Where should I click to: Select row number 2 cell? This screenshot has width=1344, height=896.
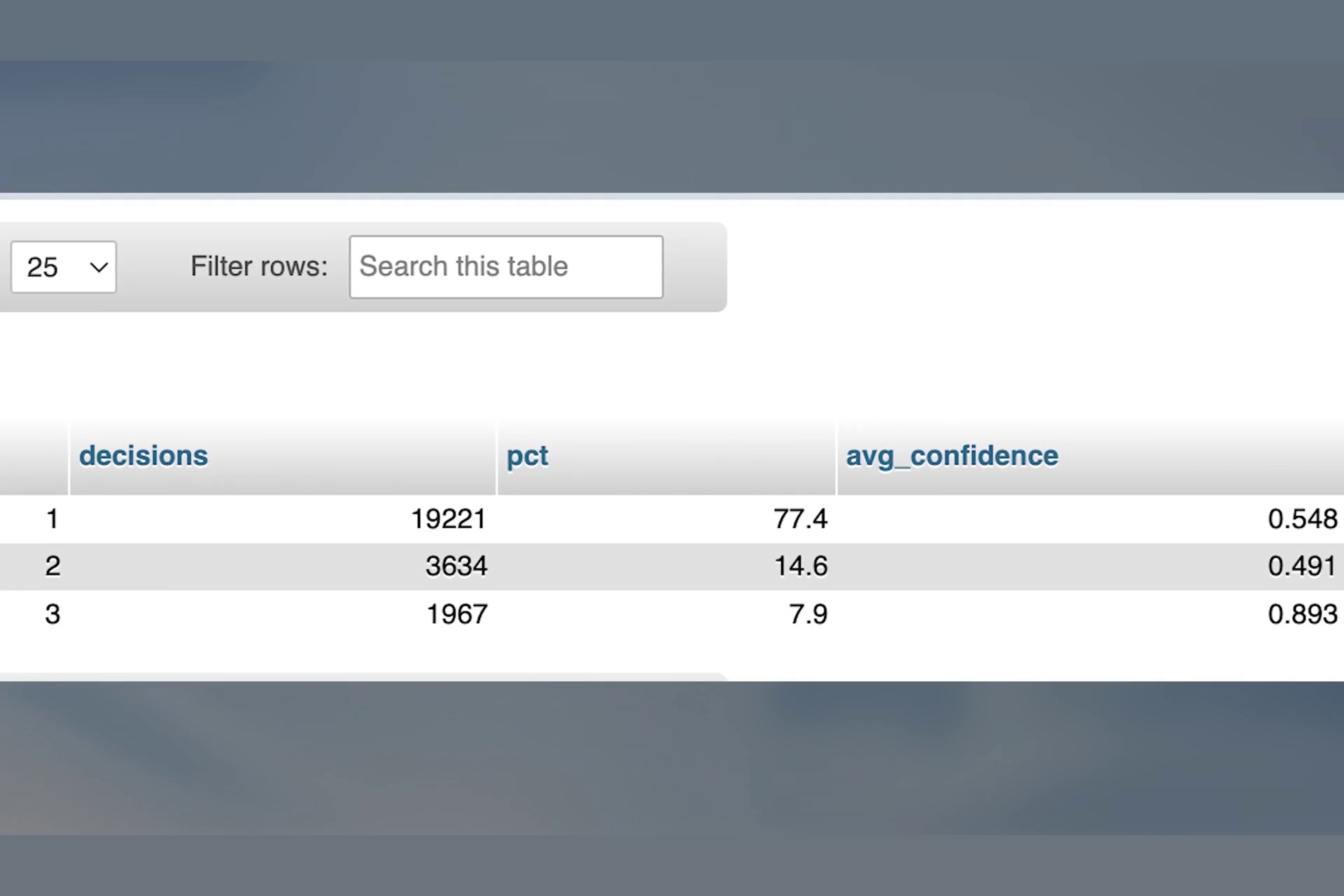pos(52,566)
